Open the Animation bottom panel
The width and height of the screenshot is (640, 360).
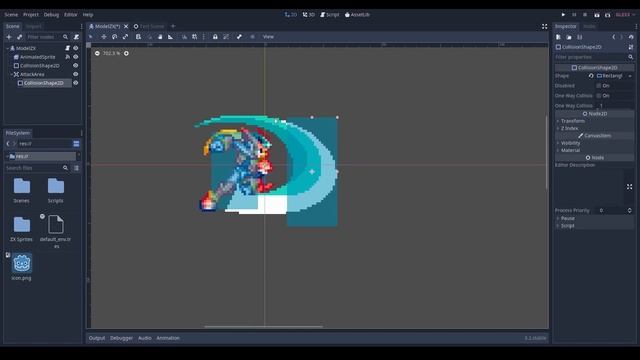[168, 338]
